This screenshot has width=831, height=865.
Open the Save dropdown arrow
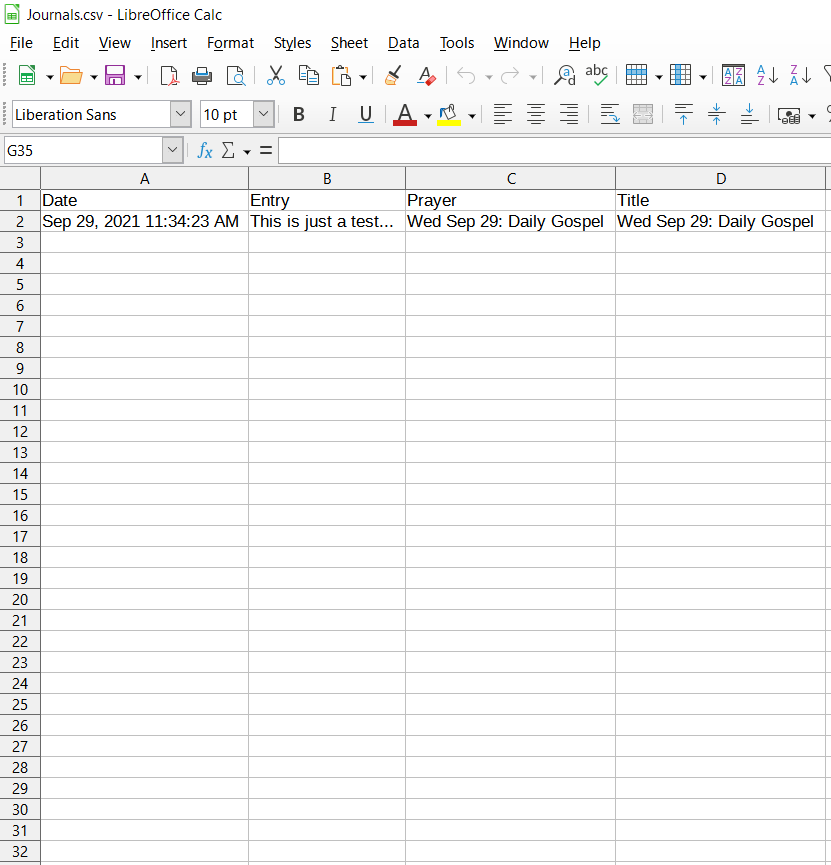(x=138, y=77)
